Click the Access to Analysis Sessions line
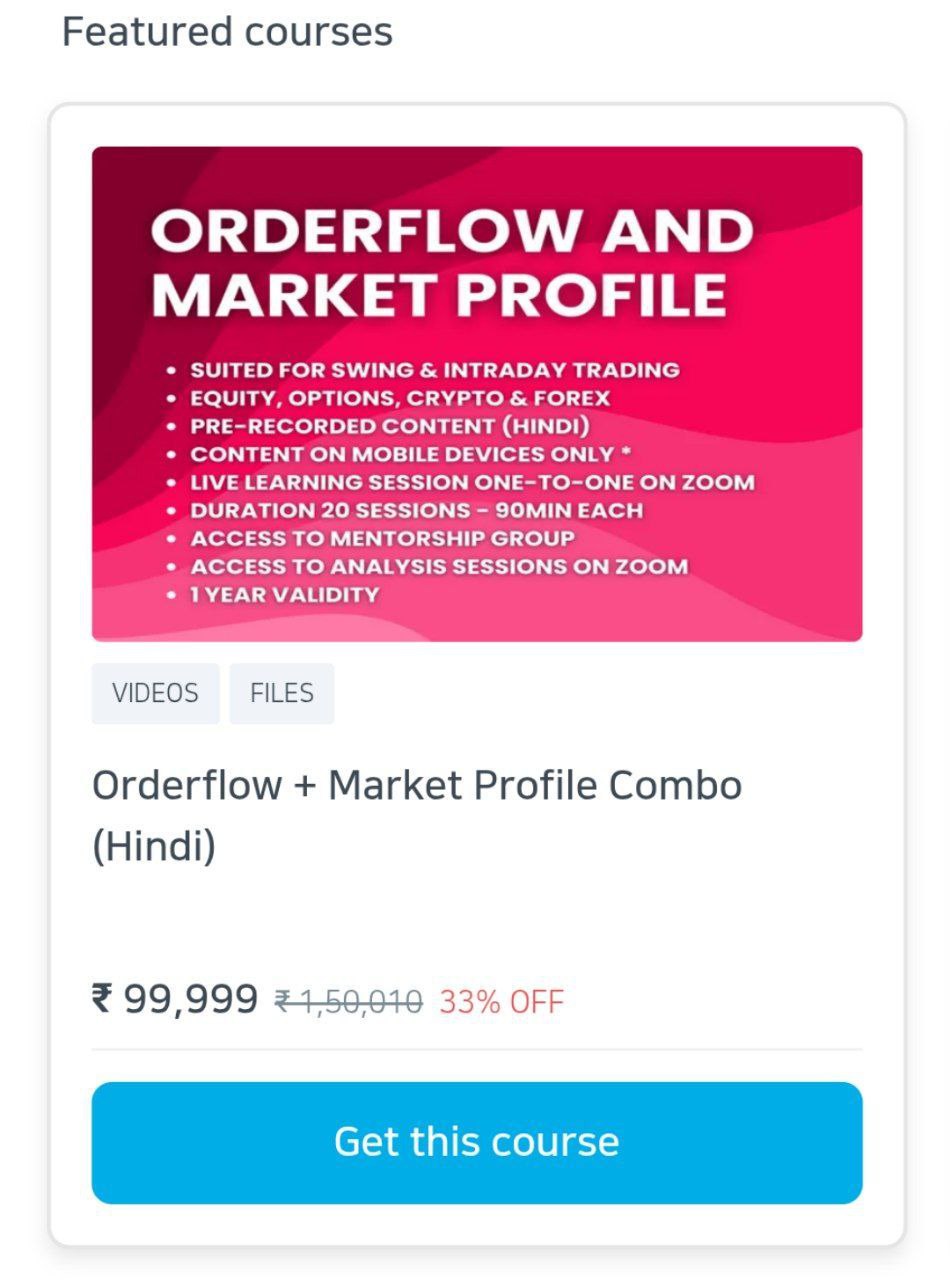950x1280 pixels. tap(439, 566)
